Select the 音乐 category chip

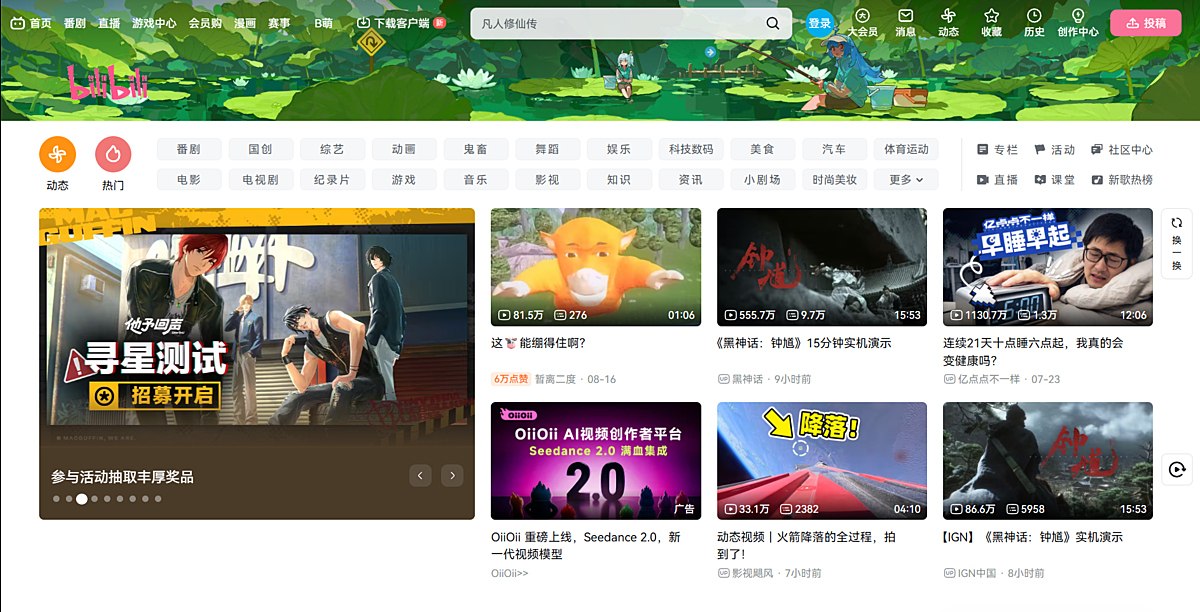click(475, 180)
